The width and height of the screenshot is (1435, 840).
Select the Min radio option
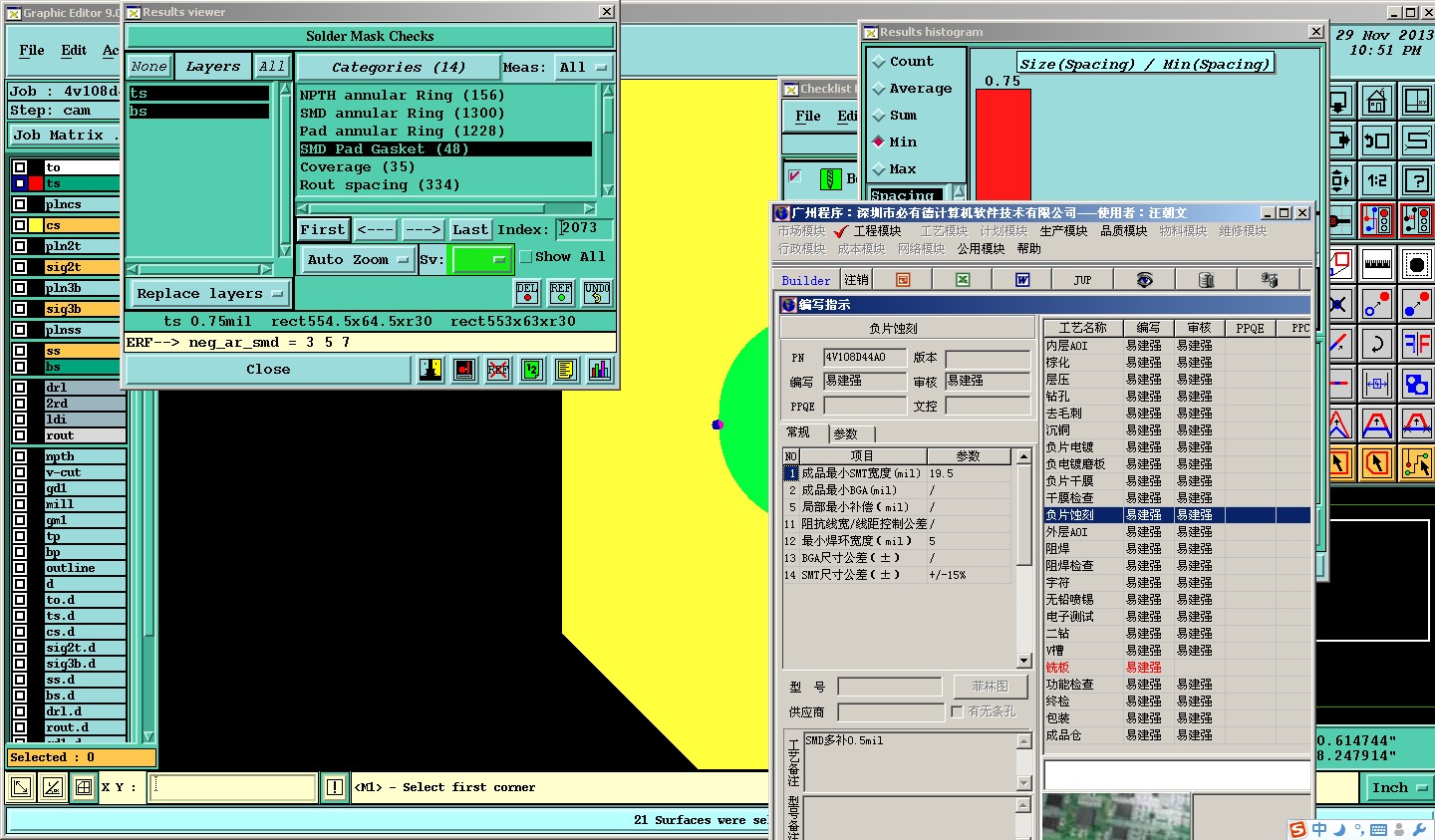[878, 141]
